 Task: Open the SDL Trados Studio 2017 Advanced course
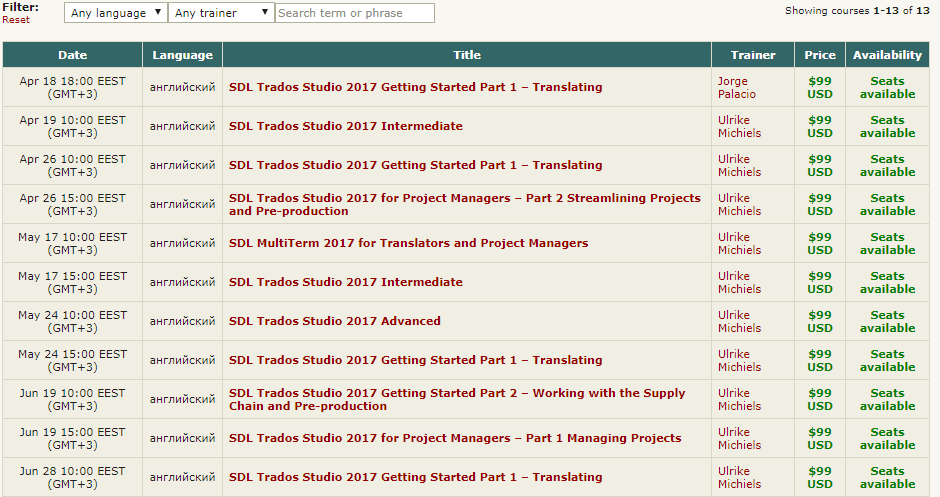(334, 321)
